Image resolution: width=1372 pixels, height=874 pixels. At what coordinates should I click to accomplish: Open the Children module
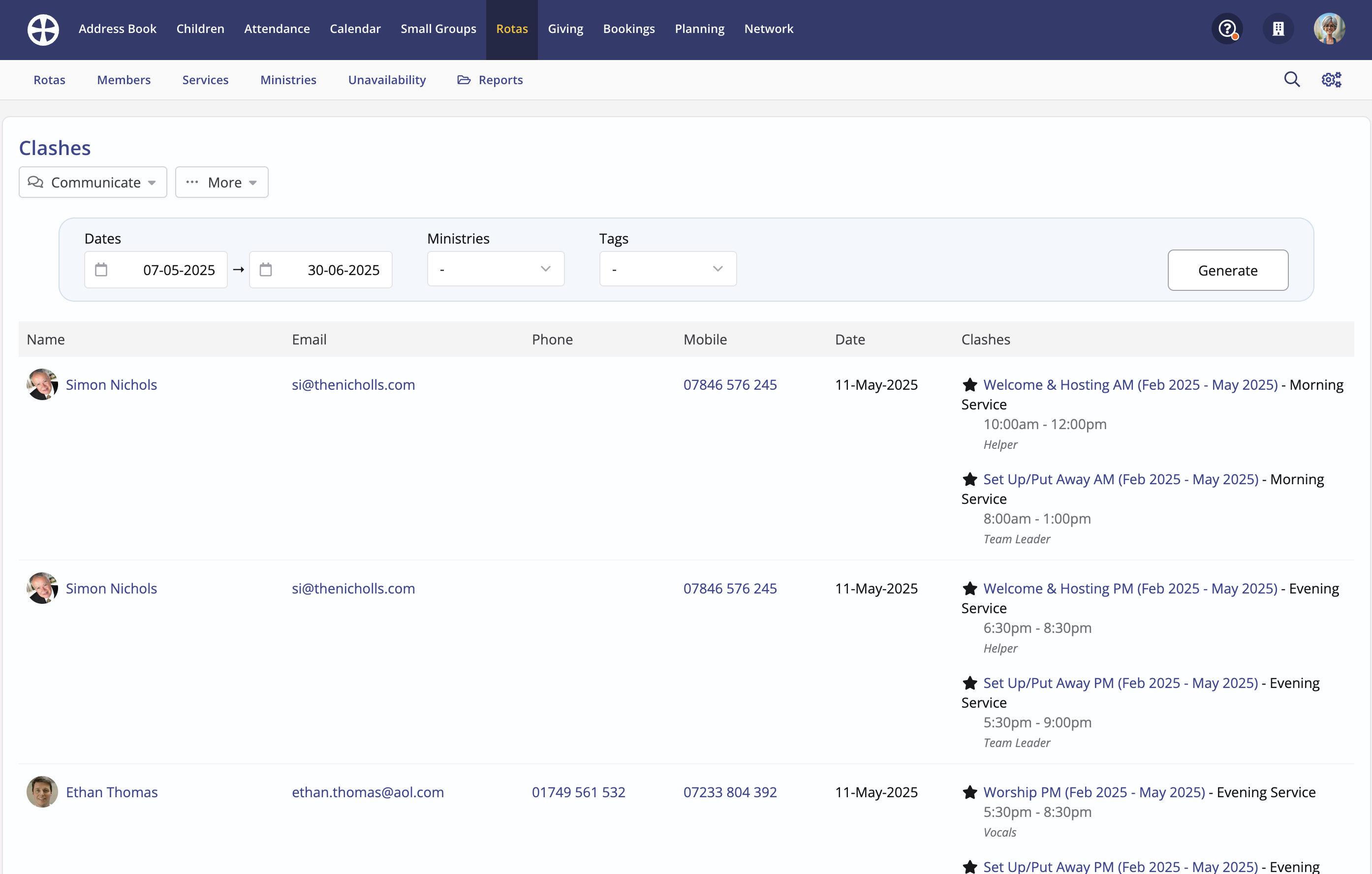200,29
